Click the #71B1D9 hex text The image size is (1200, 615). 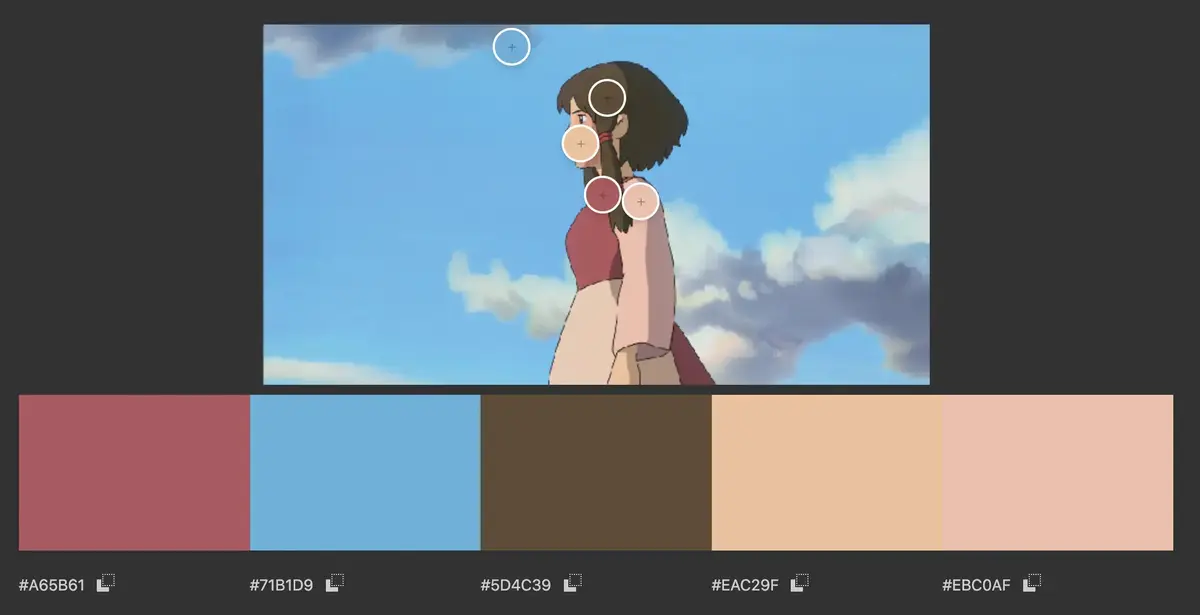[282, 583]
